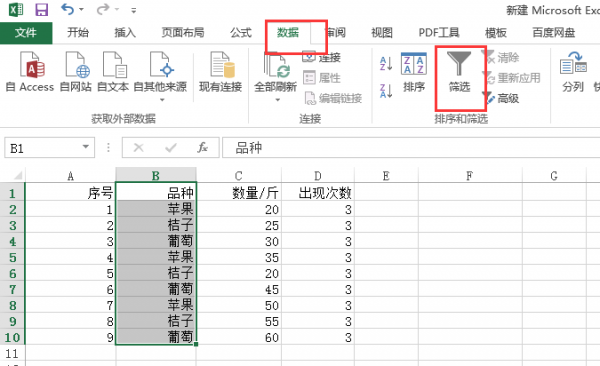600x366 pixels.
Task: Click cell B3 containing 桔子
Action: click(156, 225)
